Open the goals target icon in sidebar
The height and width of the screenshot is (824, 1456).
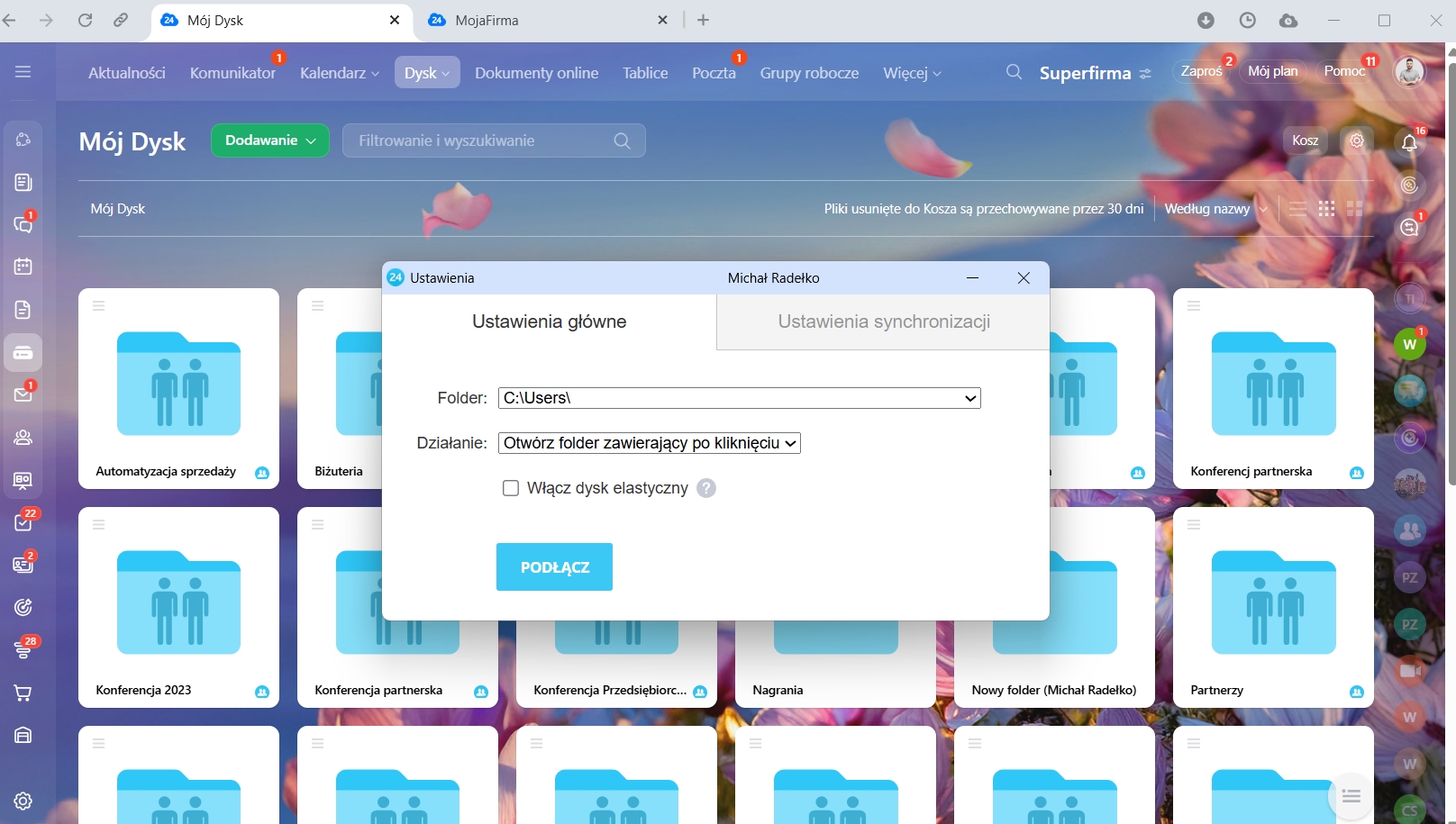click(23, 607)
